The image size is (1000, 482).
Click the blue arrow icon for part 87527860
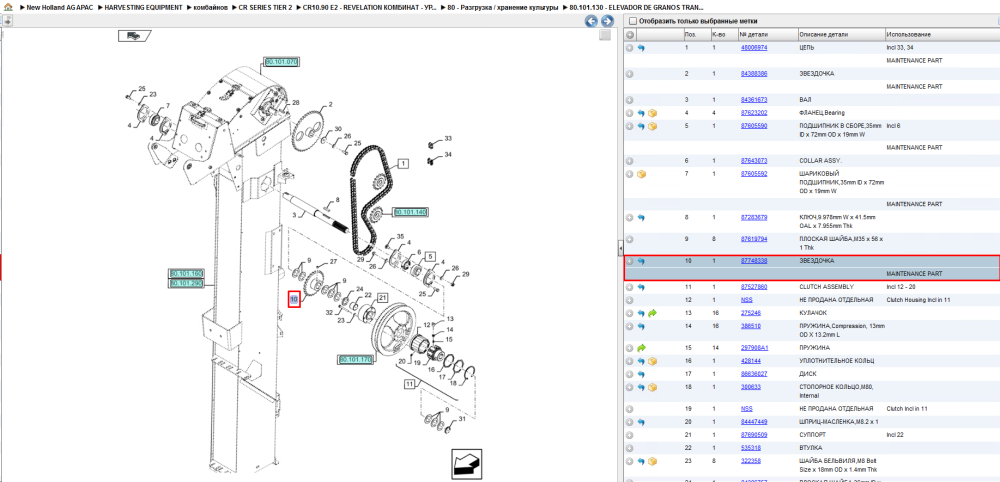[x=641, y=287]
